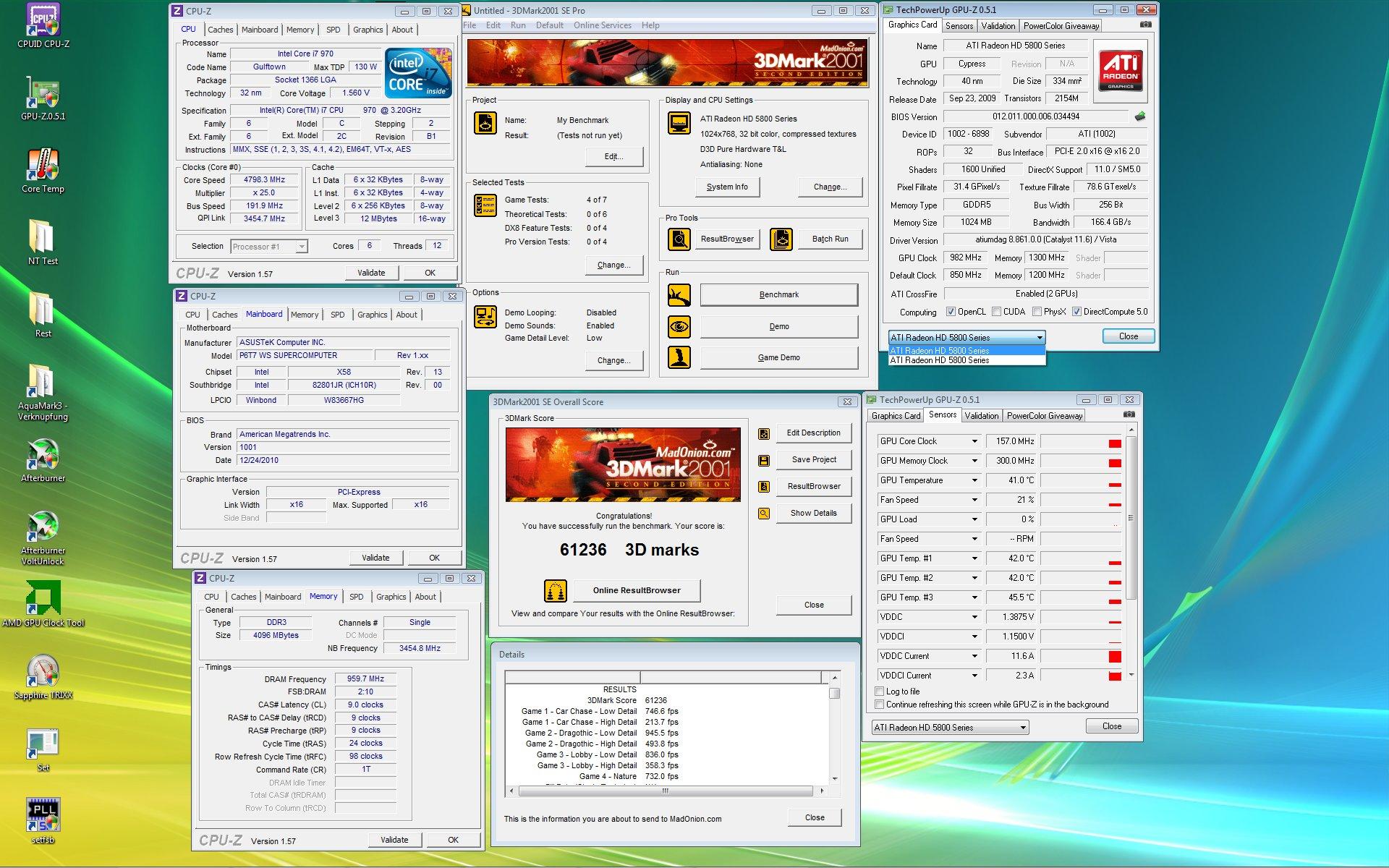Open VDDC sensor dropdown arrow

pos(974,617)
